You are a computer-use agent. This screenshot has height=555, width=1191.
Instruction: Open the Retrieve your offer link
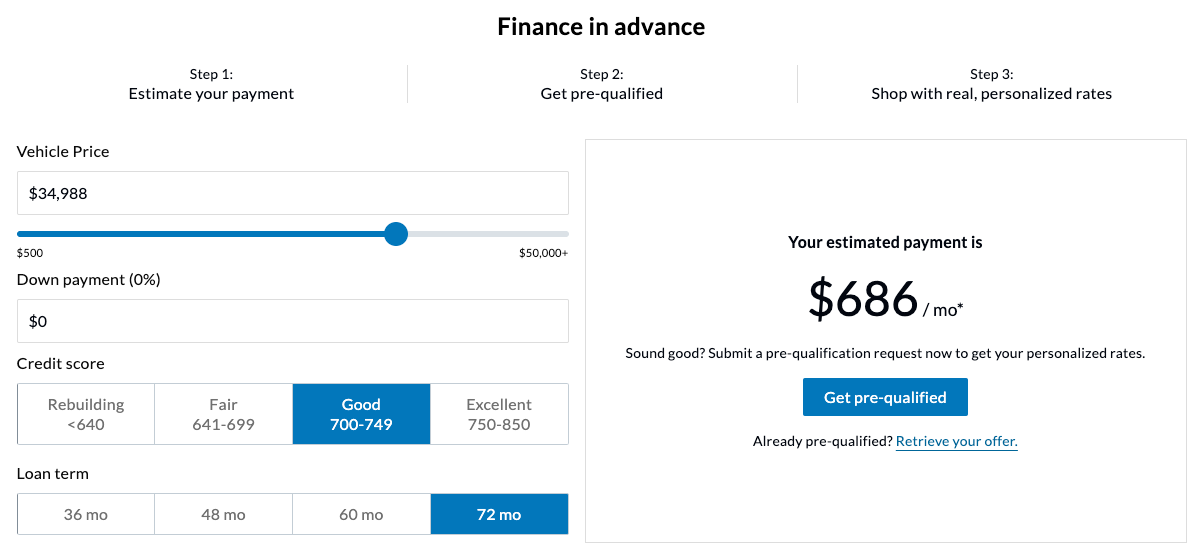click(956, 441)
